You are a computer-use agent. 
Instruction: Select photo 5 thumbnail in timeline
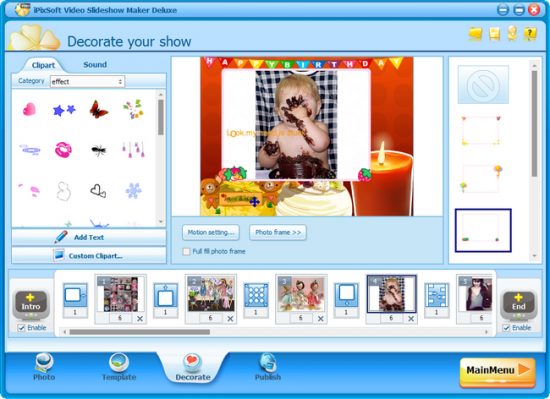(475, 294)
